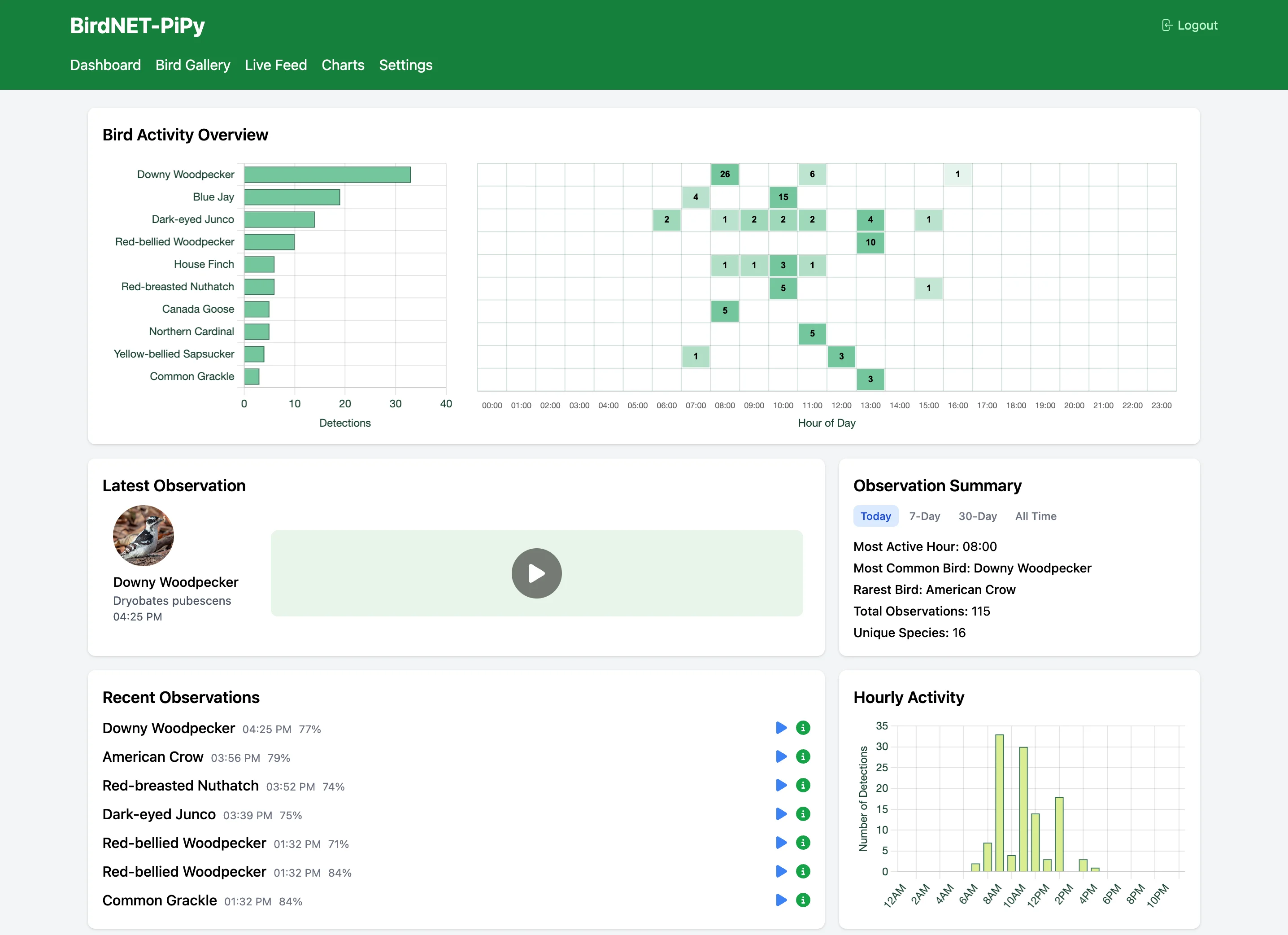
Task: Open the Charts page
Action: pyautogui.click(x=343, y=65)
